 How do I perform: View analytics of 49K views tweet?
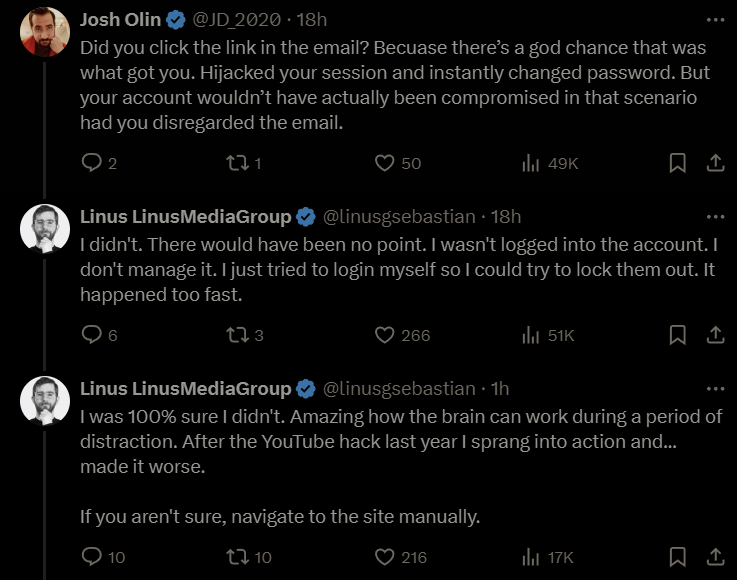[530, 163]
